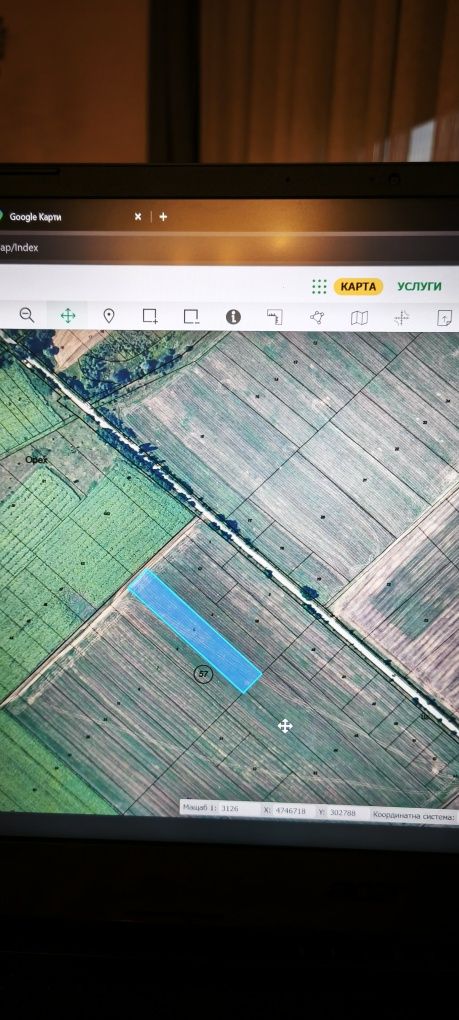Open the map layers icon
459x1020 pixels.
(359, 317)
